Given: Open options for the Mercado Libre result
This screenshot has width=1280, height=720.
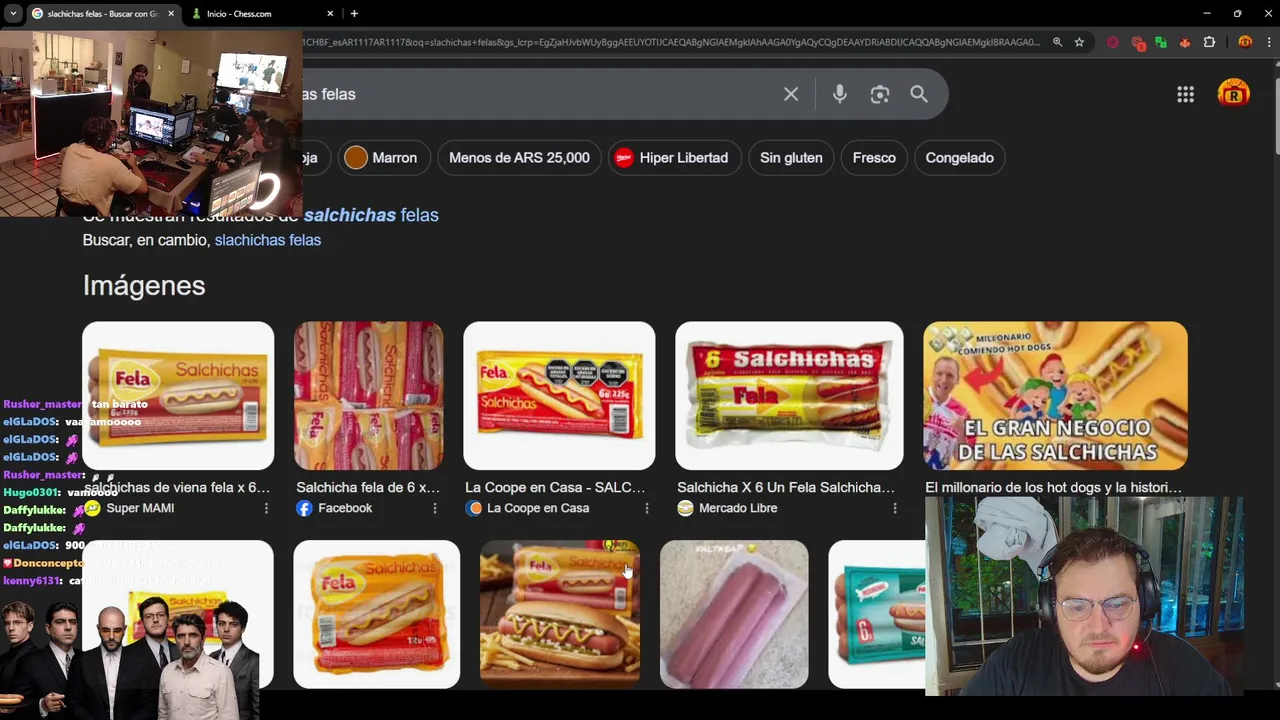Looking at the screenshot, I should (x=894, y=508).
